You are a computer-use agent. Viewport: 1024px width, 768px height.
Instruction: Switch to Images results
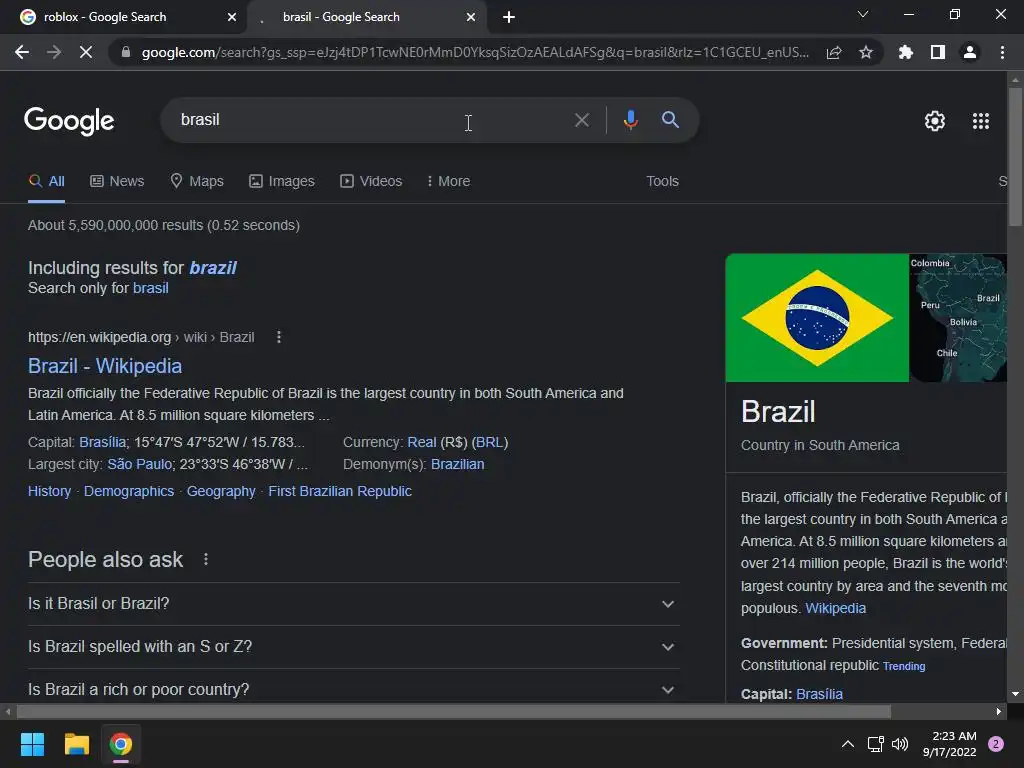tap(281, 182)
